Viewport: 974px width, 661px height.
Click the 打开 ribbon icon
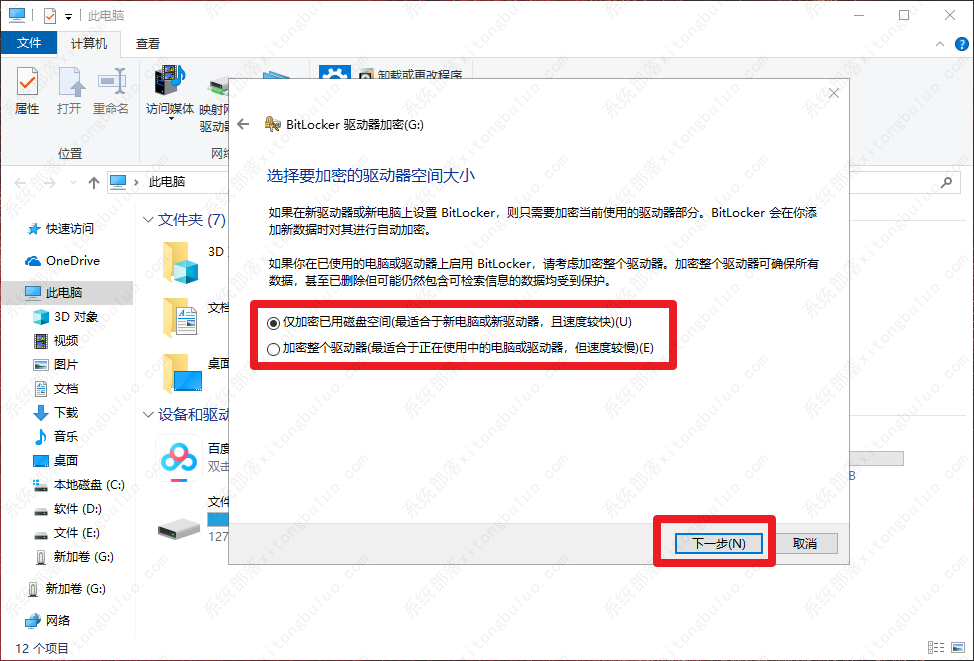(69, 92)
